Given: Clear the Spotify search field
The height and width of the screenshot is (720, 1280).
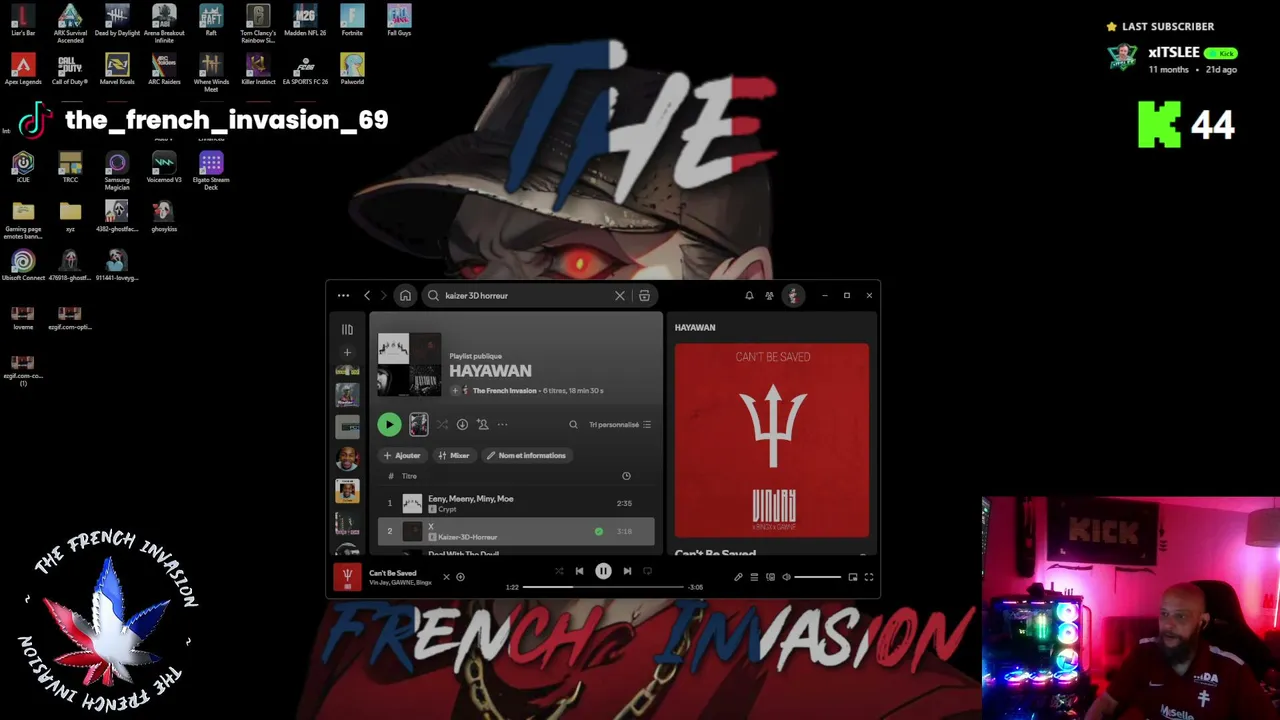Looking at the screenshot, I should coord(620,296).
